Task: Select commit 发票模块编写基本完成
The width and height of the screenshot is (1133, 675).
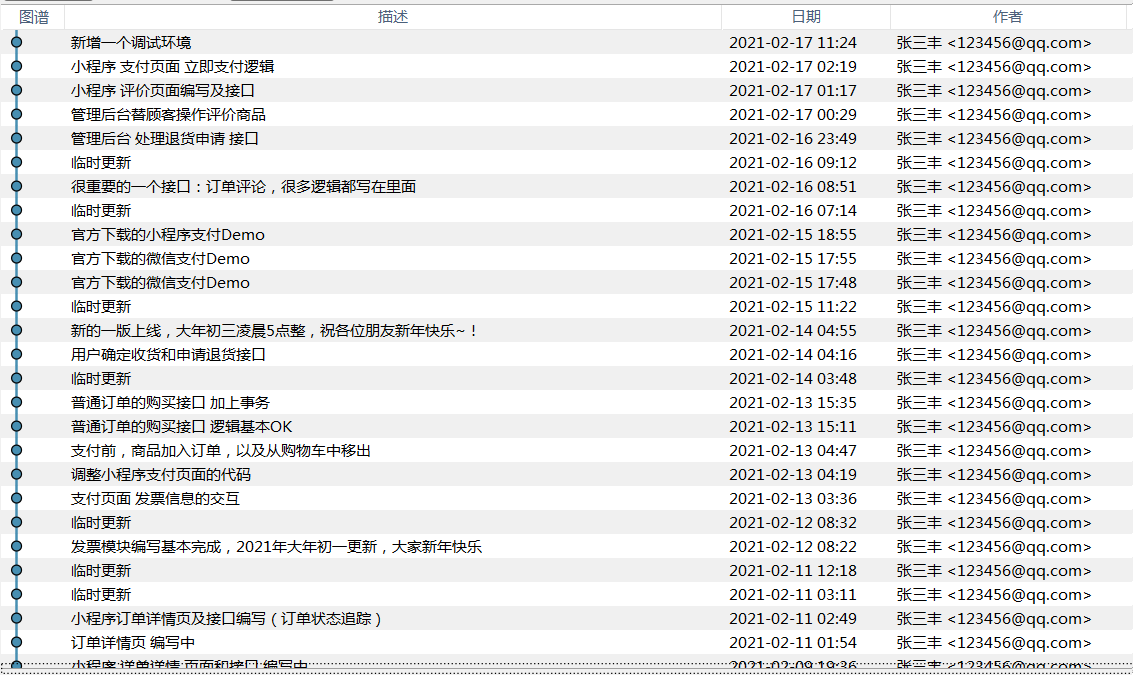Action: point(276,547)
